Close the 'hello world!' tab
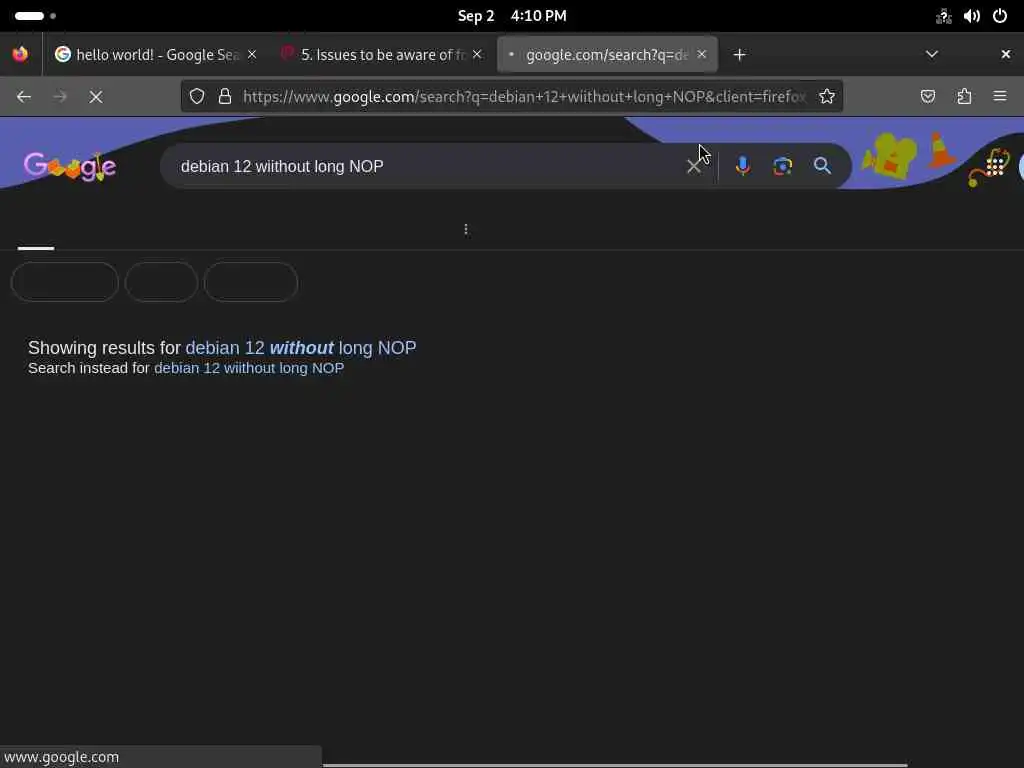Image resolution: width=1024 pixels, height=768 pixels. pyautogui.click(x=252, y=54)
